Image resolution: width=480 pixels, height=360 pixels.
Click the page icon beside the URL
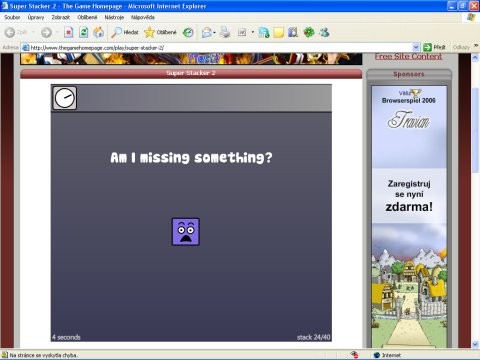pos(25,48)
